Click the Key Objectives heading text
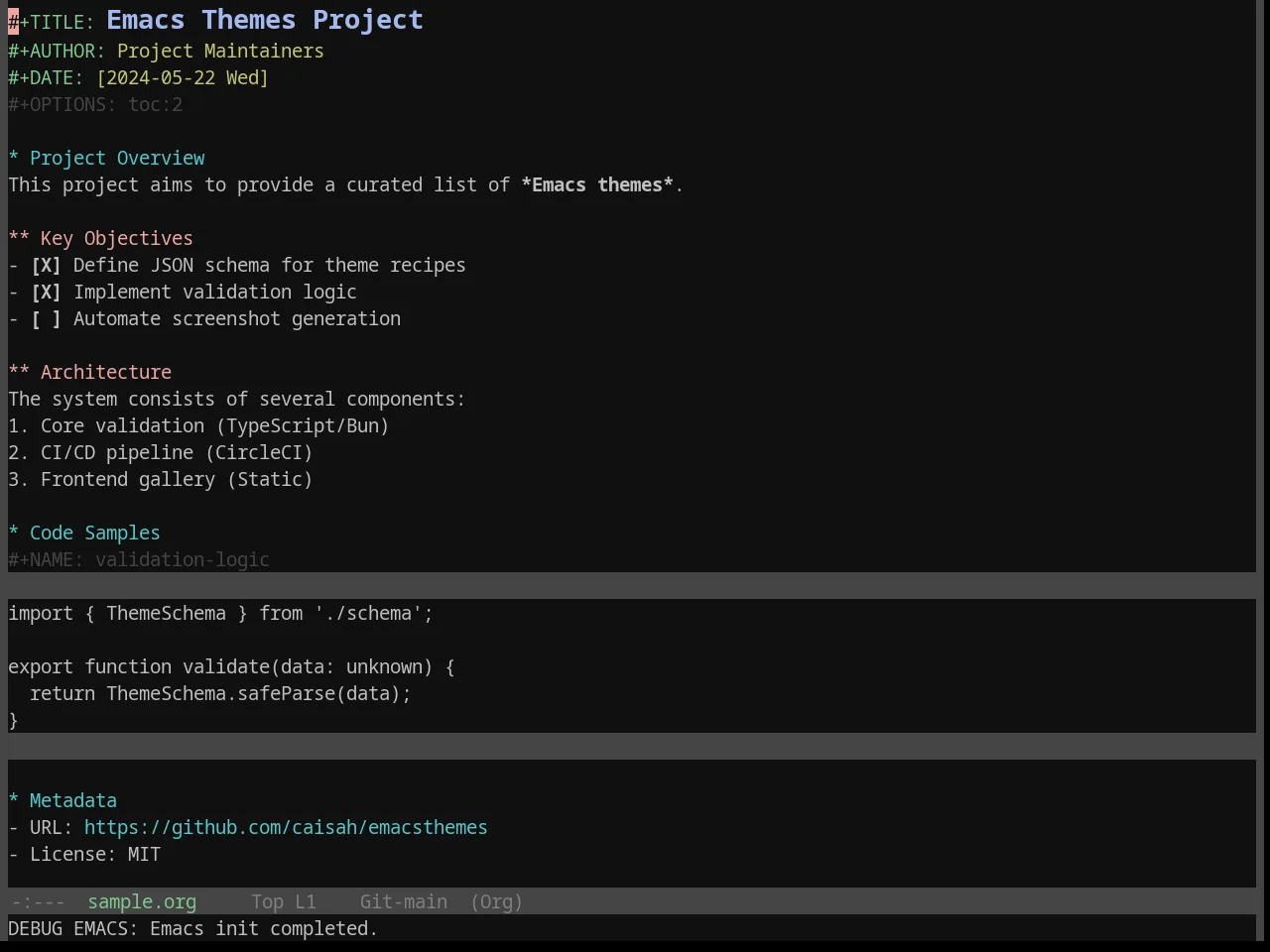The height and width of the screenshot is (952, 1270). (x=117, y=238)
